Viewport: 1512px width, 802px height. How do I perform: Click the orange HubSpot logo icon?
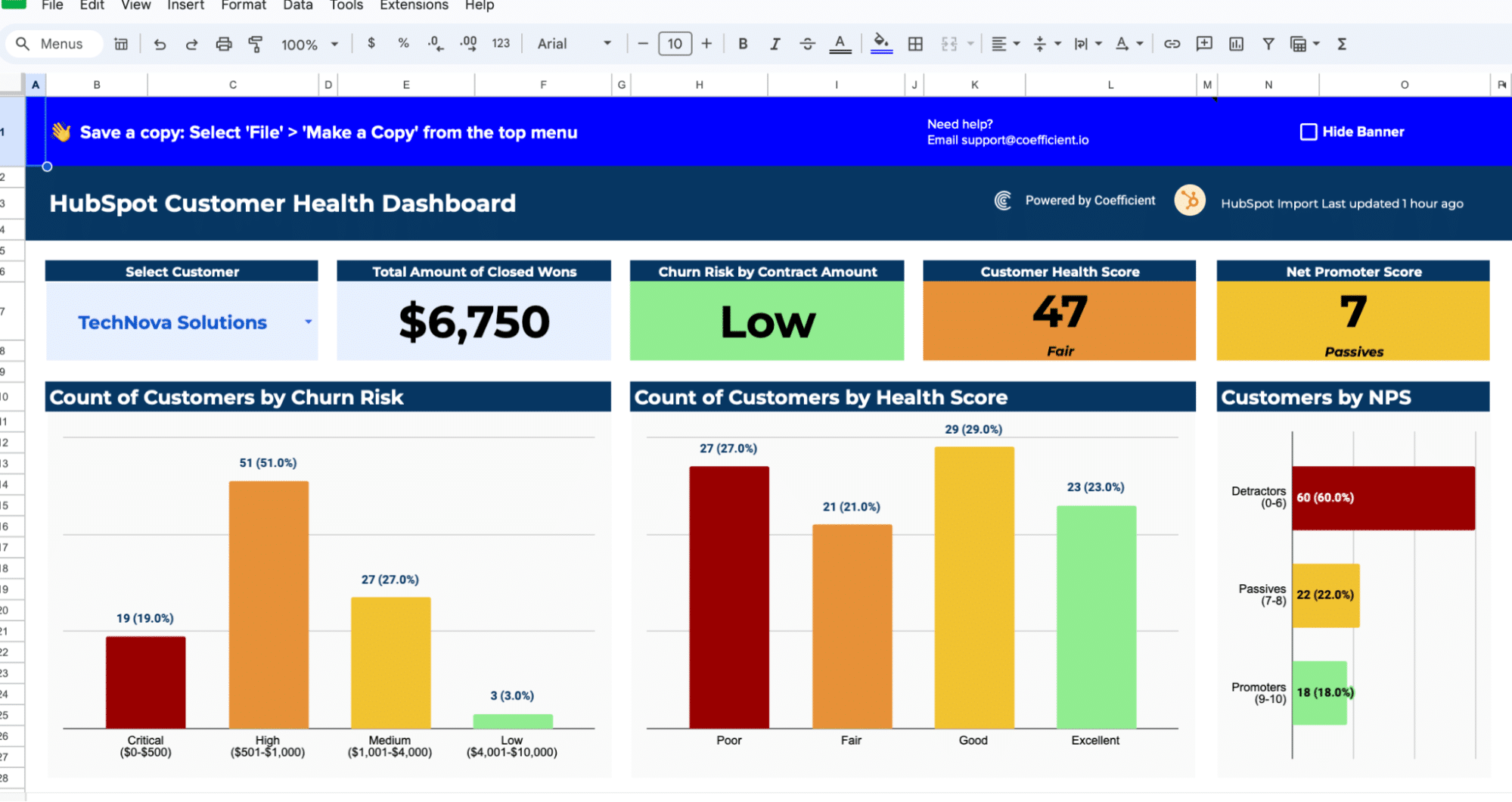pos(1190,201)
